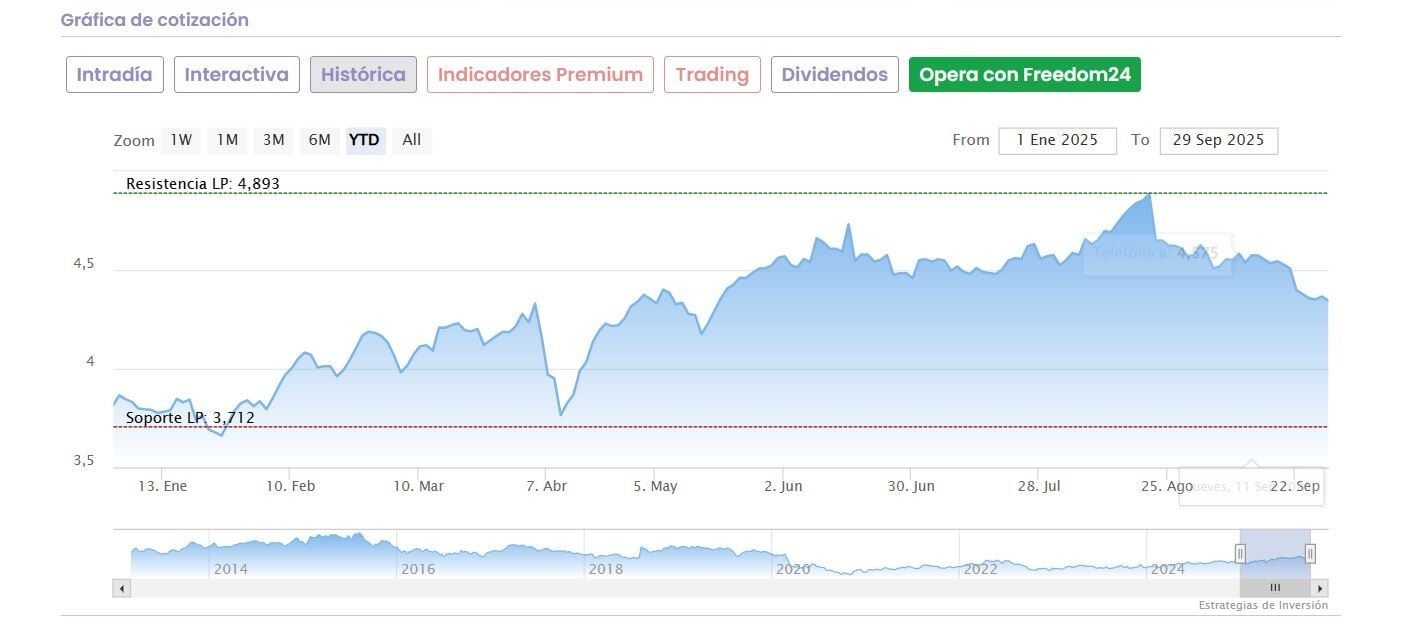Screen dimensions: 1402x637
Task: Go to the Trading tab
Action: tap(712, 75)
